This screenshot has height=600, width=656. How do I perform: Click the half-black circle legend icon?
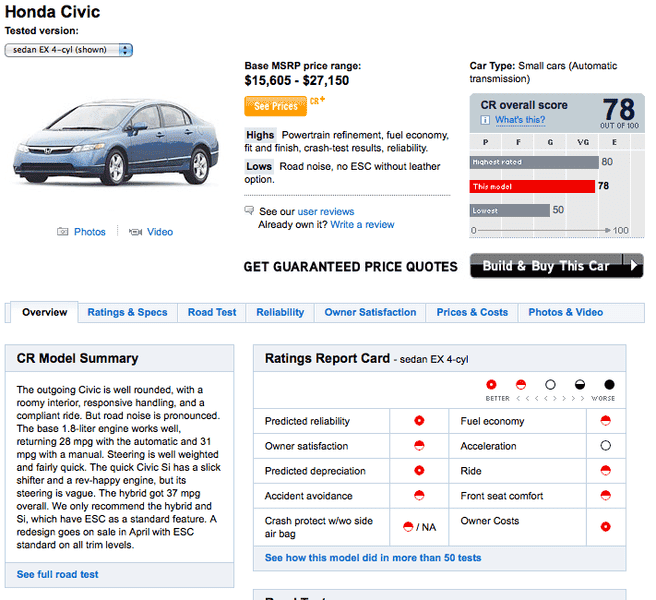[x=580, y=385]
